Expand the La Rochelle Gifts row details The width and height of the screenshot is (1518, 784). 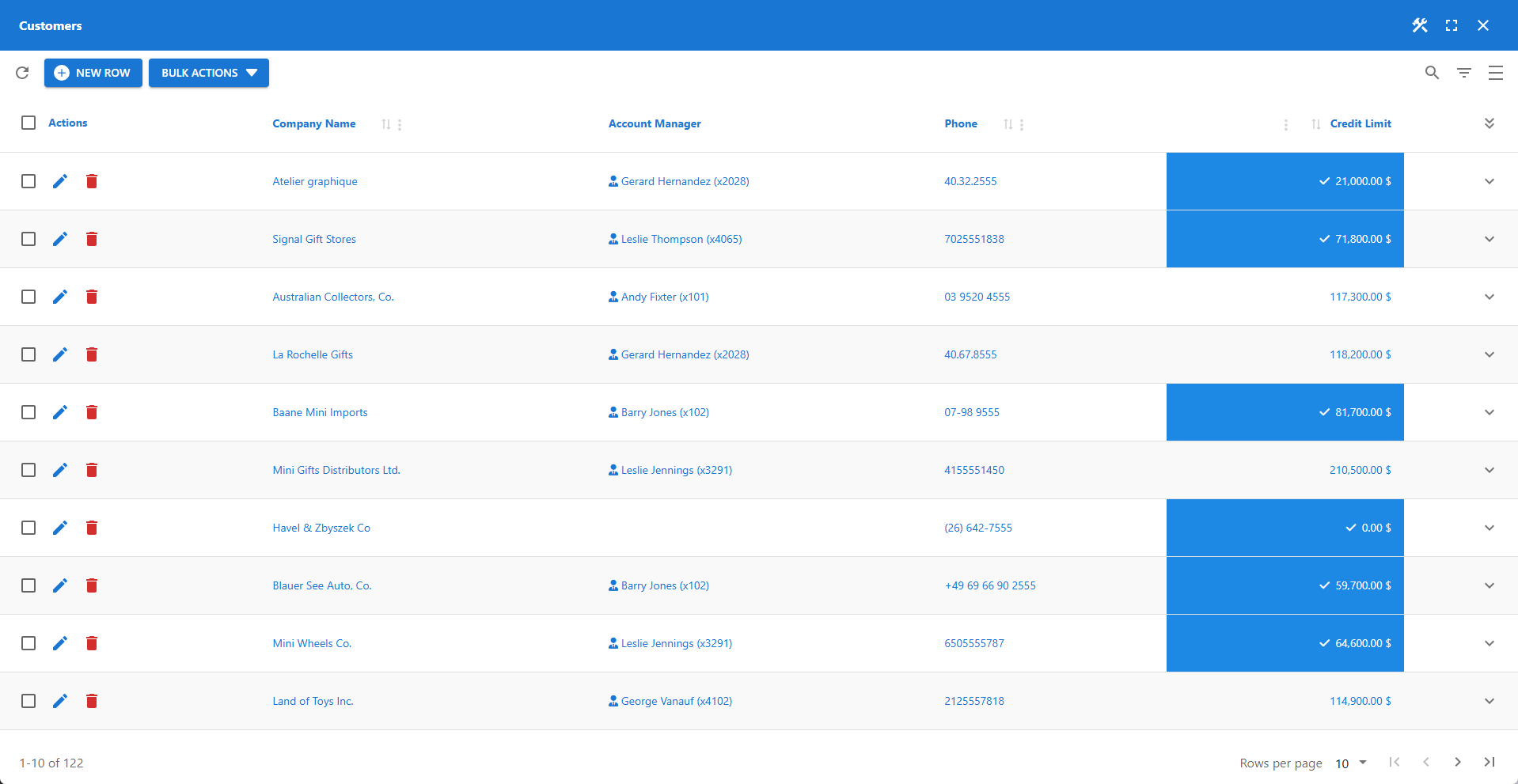(1489, 354)
